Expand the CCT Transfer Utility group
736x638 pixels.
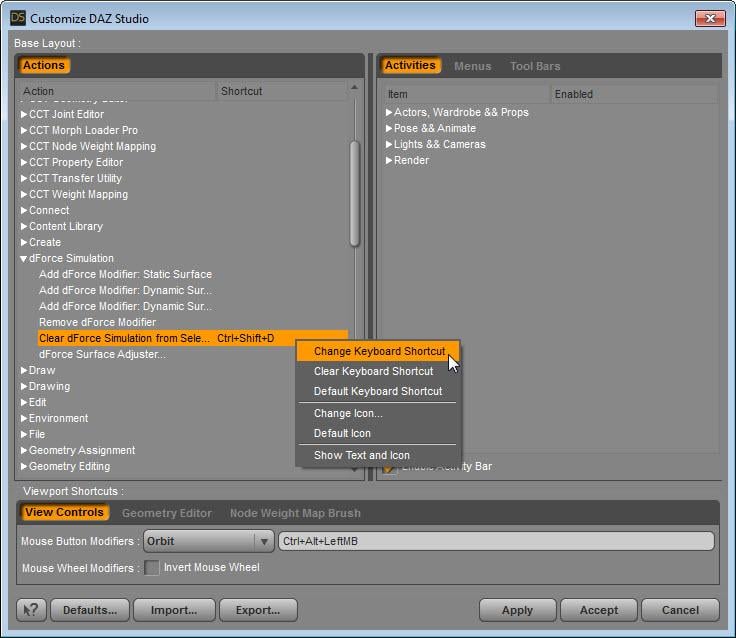[x=23, y=178]
